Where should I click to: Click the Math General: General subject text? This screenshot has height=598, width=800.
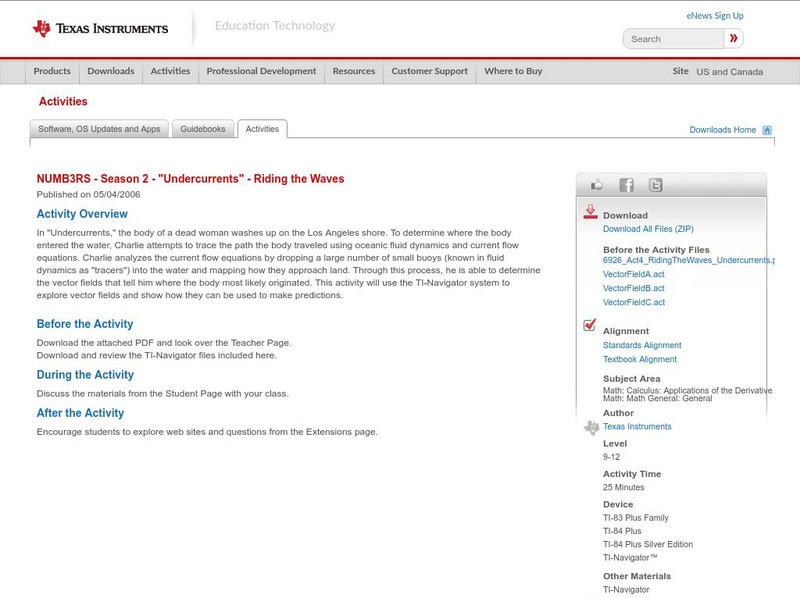click(x=657, y=398)
